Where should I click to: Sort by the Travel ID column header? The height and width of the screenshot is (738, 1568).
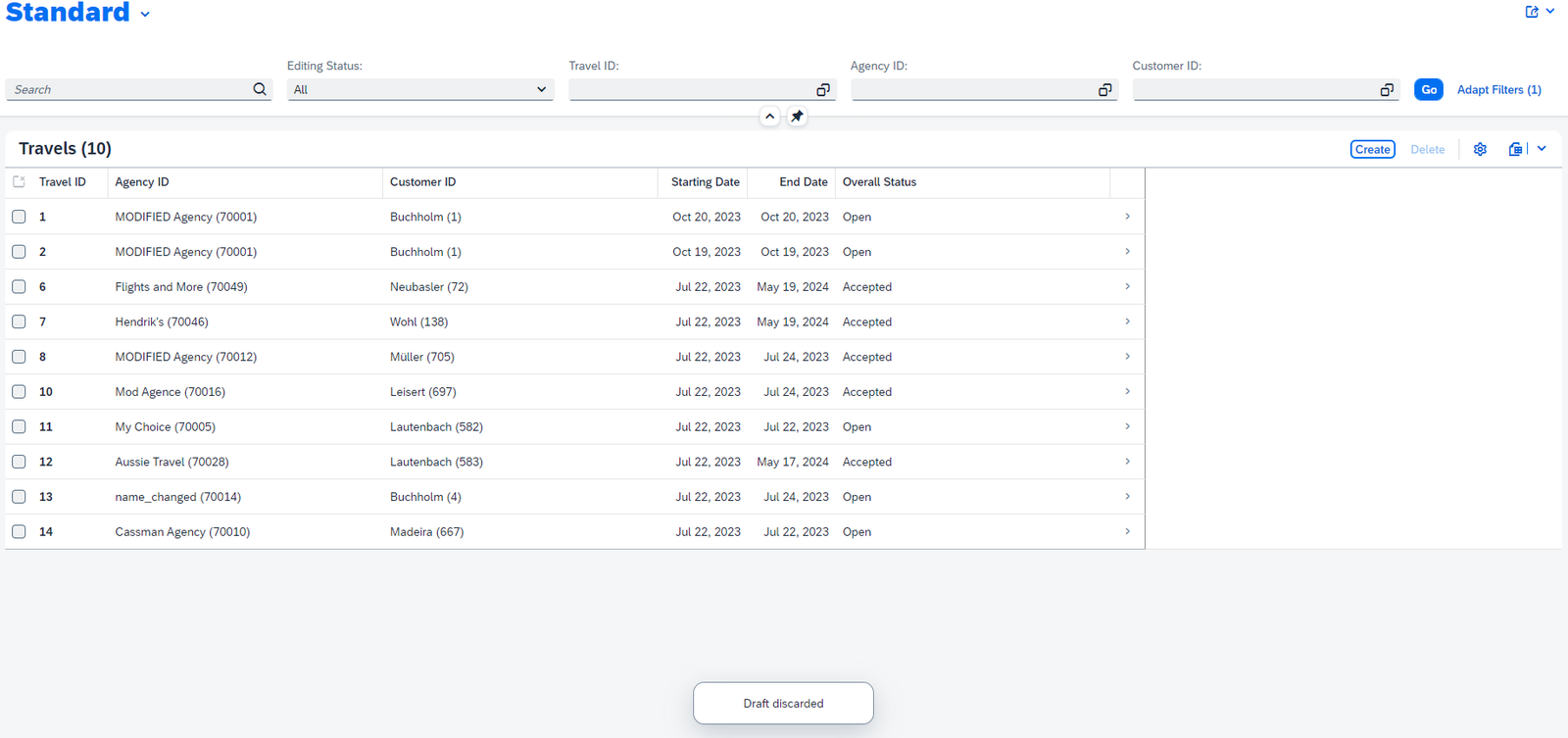pyautogui.click(x=63, y=182)
